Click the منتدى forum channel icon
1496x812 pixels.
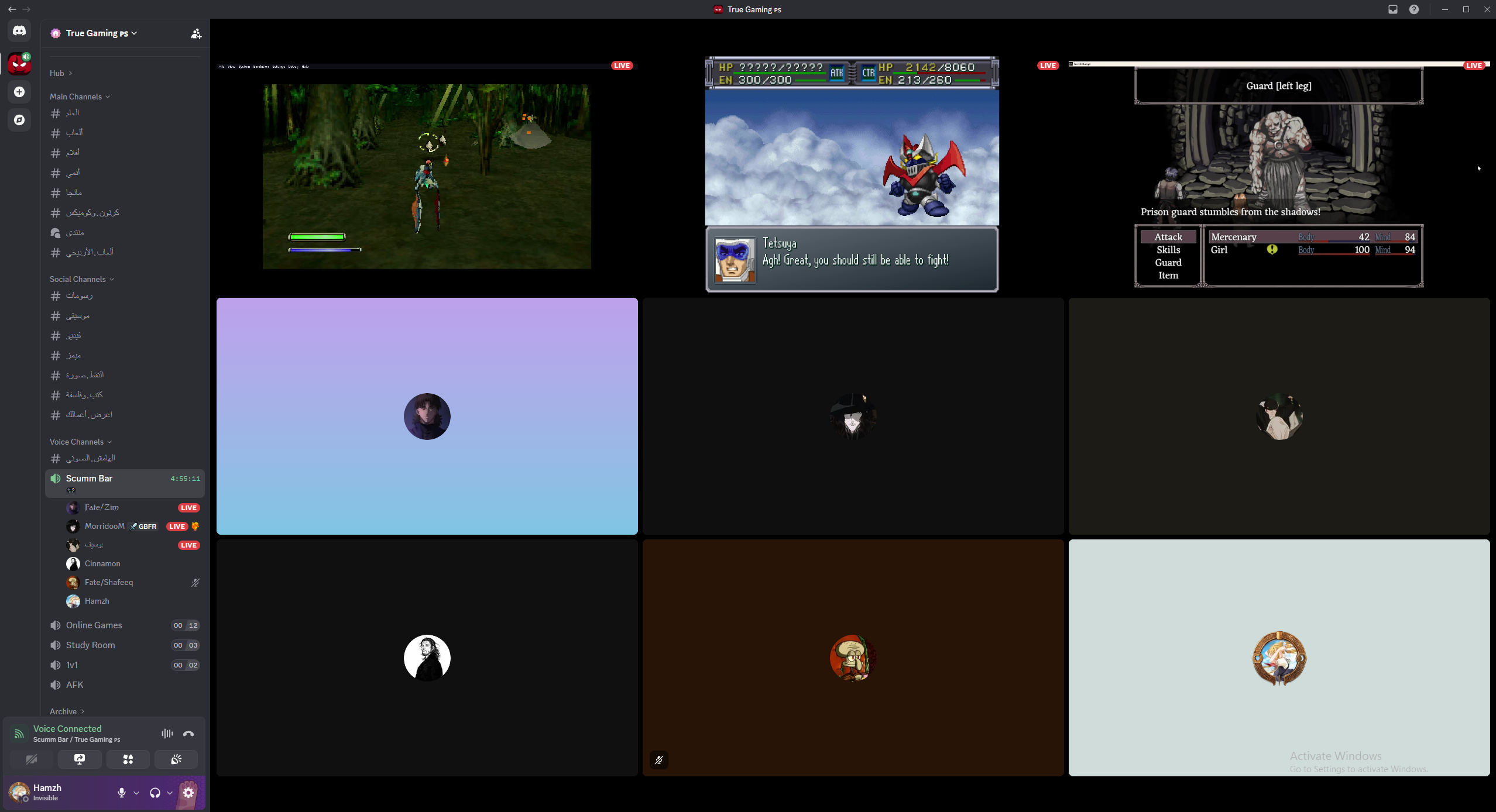[x=56, y=233]
